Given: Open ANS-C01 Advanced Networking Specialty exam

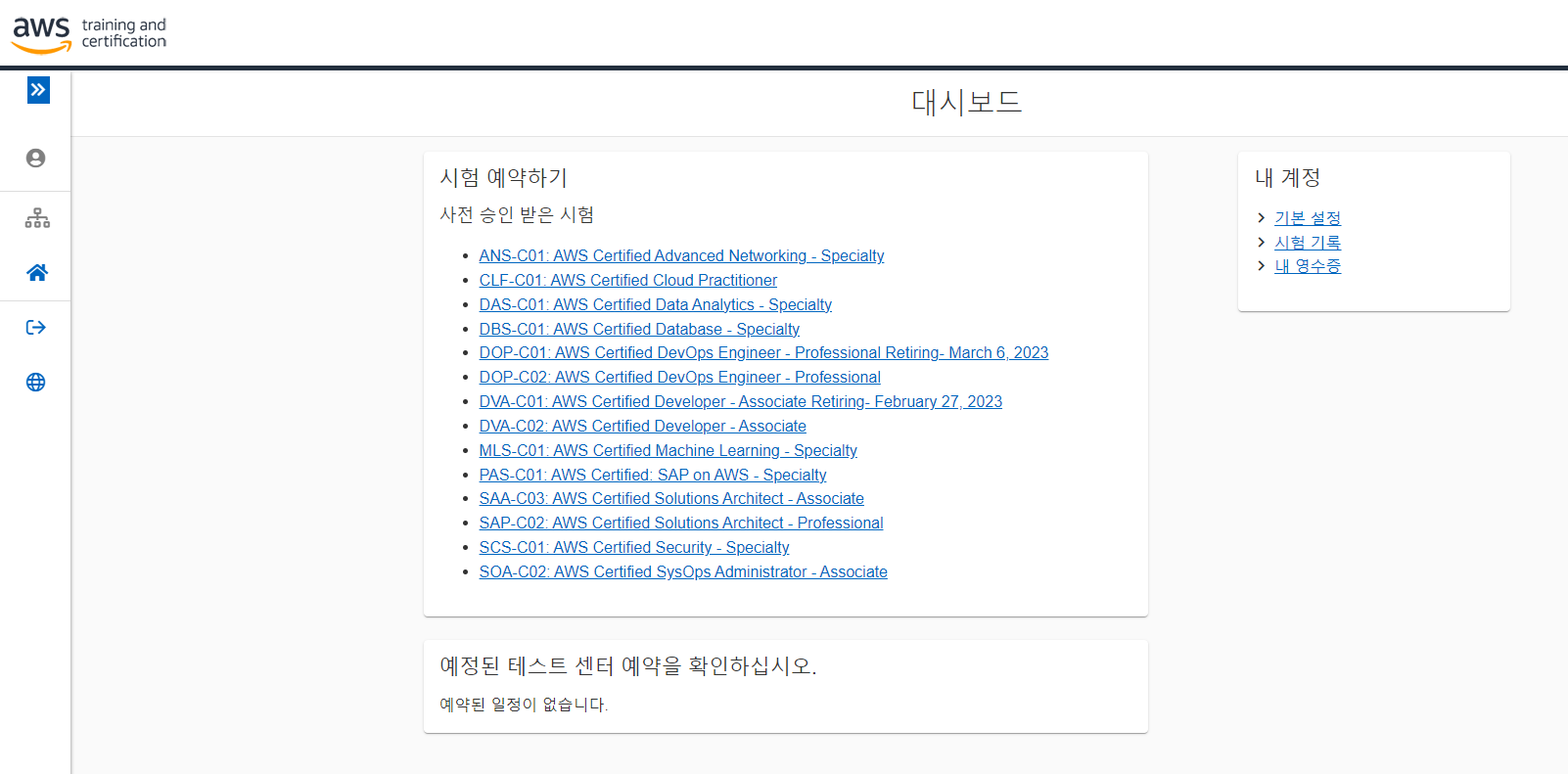Looking at the screenshot, I should coord(681,255).
